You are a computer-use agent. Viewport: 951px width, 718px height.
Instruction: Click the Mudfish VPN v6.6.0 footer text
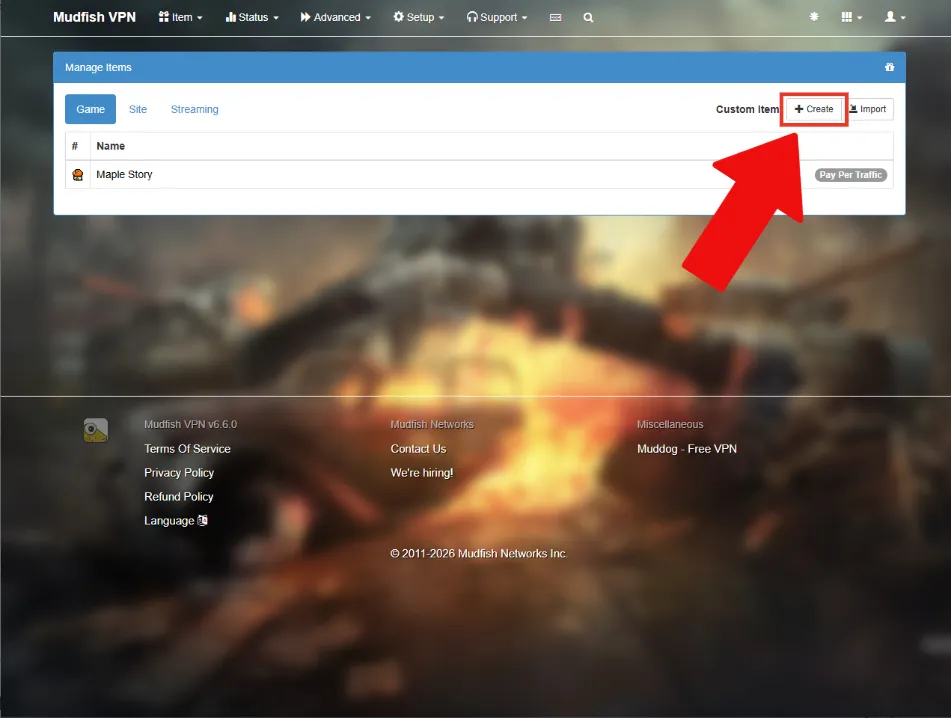tap(190, 424)
